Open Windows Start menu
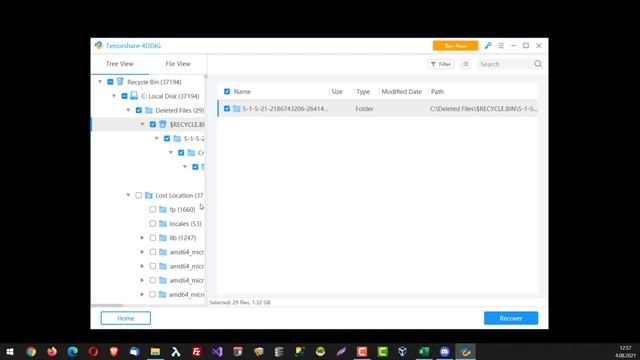The width and height of the screenshot is (640, 360). pos(10,351)
